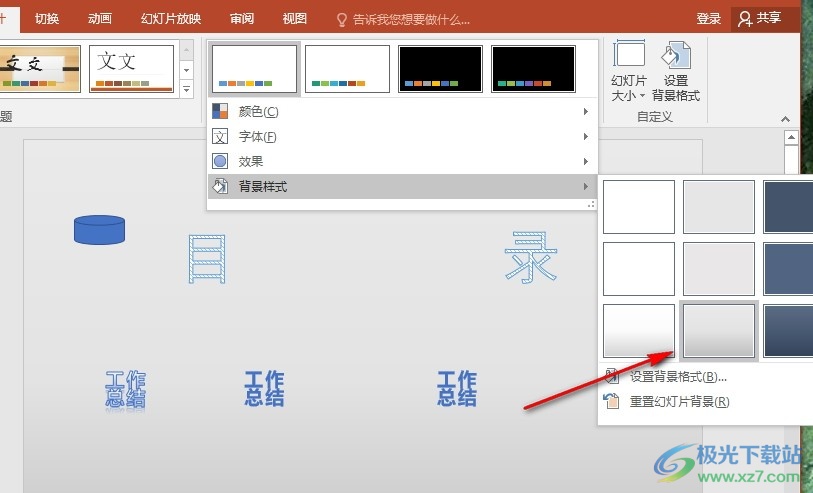Choose the second white variant thumbnail
The height and width of the screenshot is (493, 813).
tap(347, 68)
